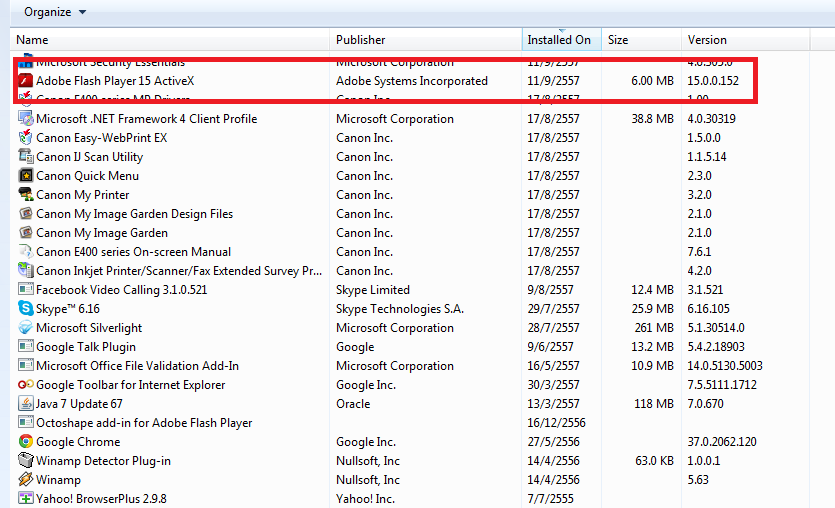835x508 pixels.
Task: Click the Microsoft Silverlight icon
Action: 25,328
